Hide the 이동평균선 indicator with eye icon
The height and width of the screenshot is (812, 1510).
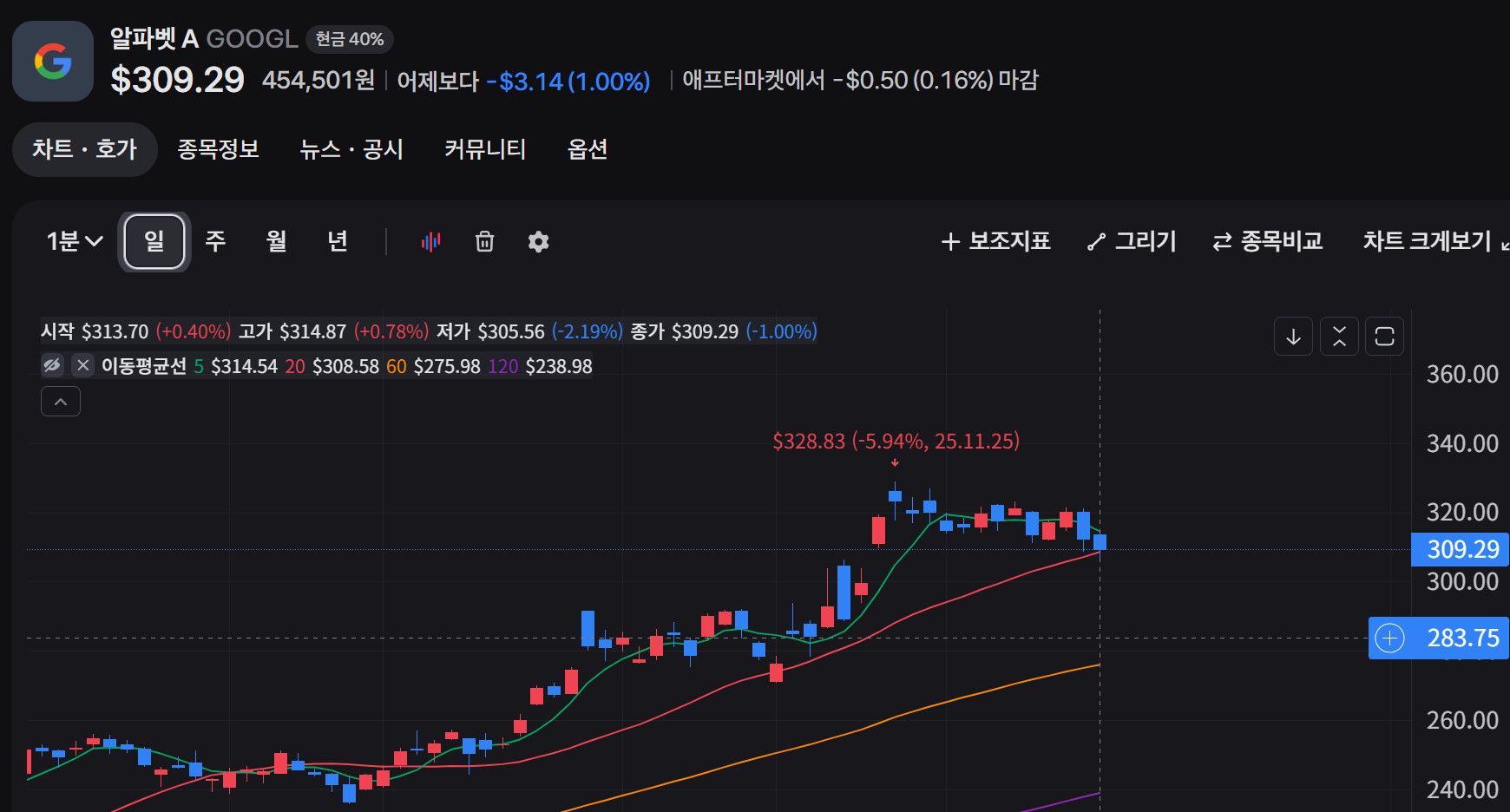52,365
